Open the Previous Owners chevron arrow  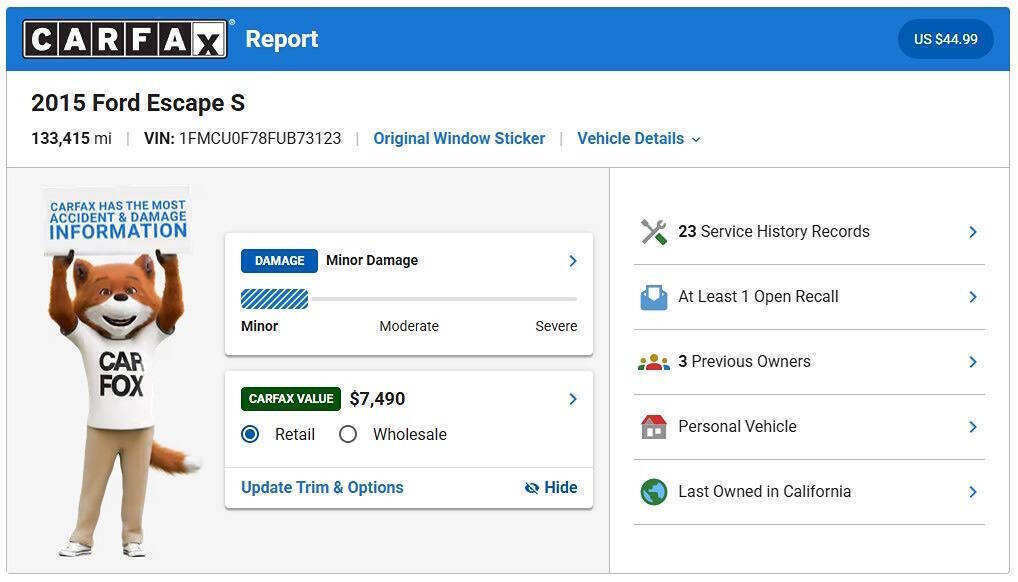(973, 362)
